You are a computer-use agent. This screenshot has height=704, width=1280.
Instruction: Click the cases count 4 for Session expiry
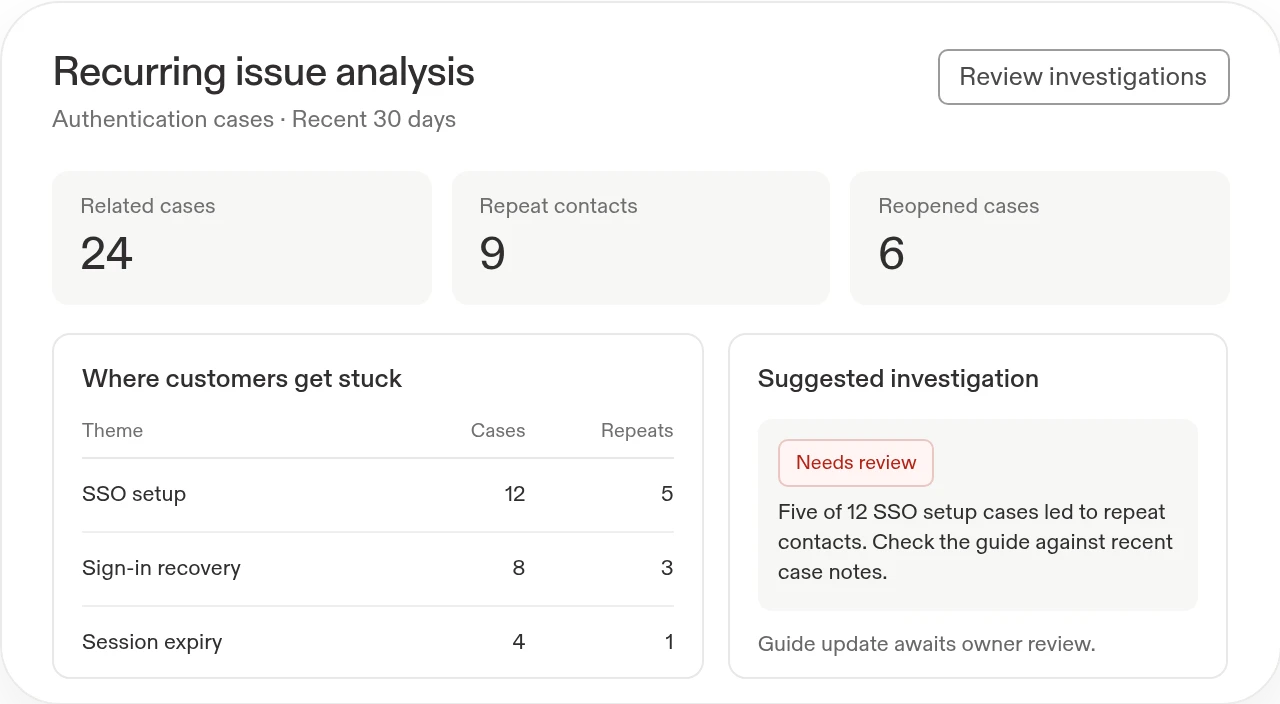pyautogui.click(x=518, y=642)
